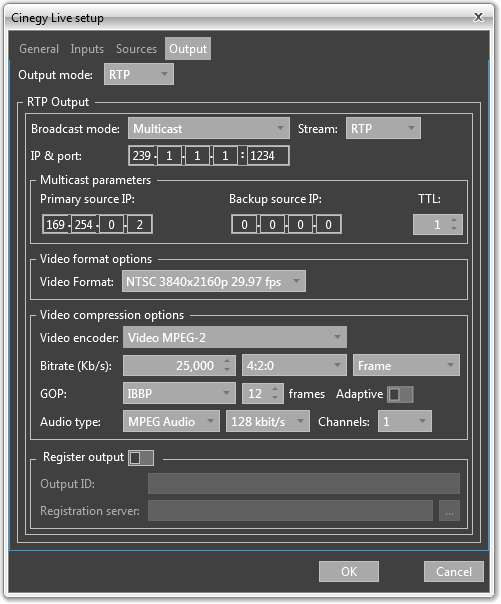The width and height of the screenshot is (501, 604).
Task: Click the first Backup source IP octet
Action: tap(244, 225)
